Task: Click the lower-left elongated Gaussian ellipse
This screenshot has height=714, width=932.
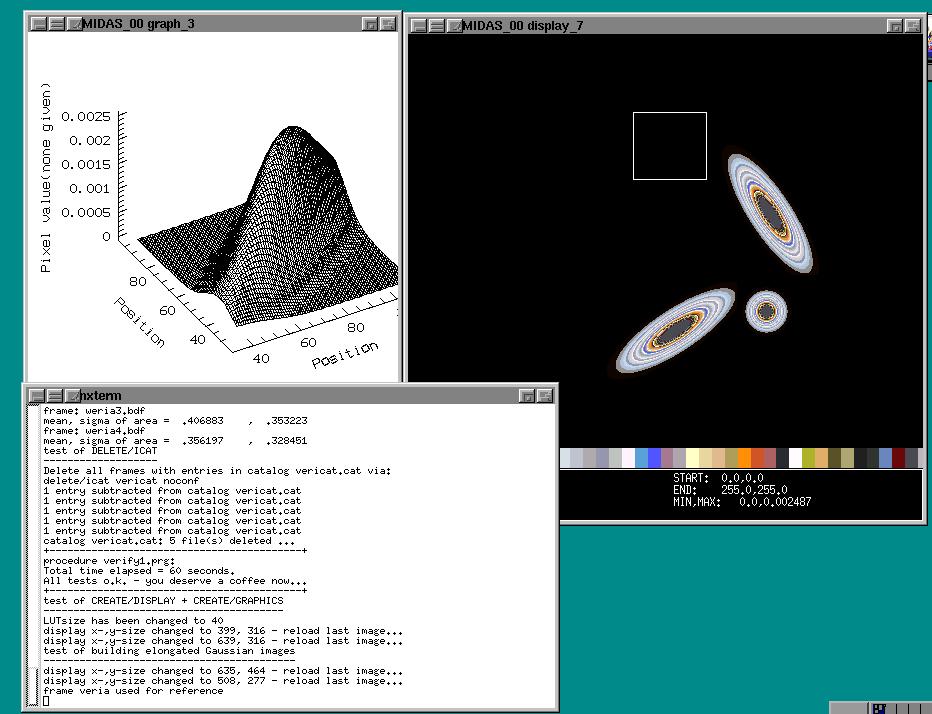Action: [x=674, y=330]
